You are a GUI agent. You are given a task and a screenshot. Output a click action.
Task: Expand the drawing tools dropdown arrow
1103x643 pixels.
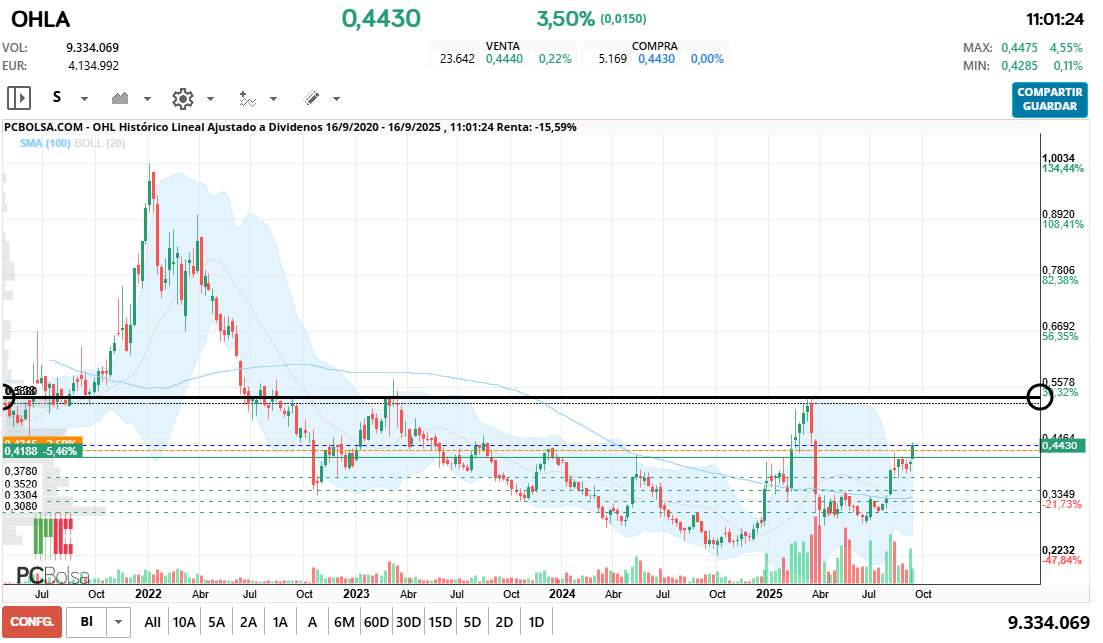[336, 99]
